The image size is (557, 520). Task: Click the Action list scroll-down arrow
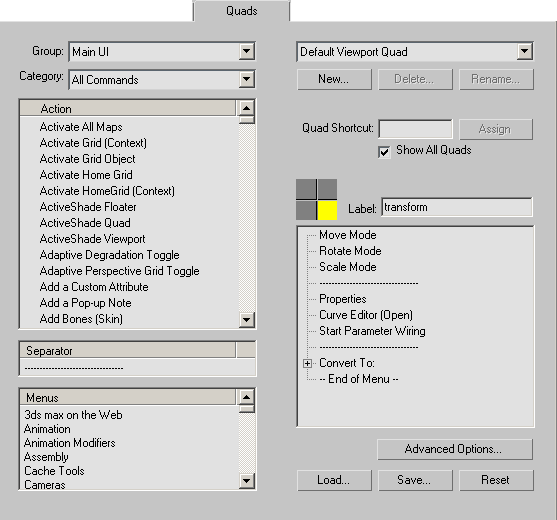(247, 320)
